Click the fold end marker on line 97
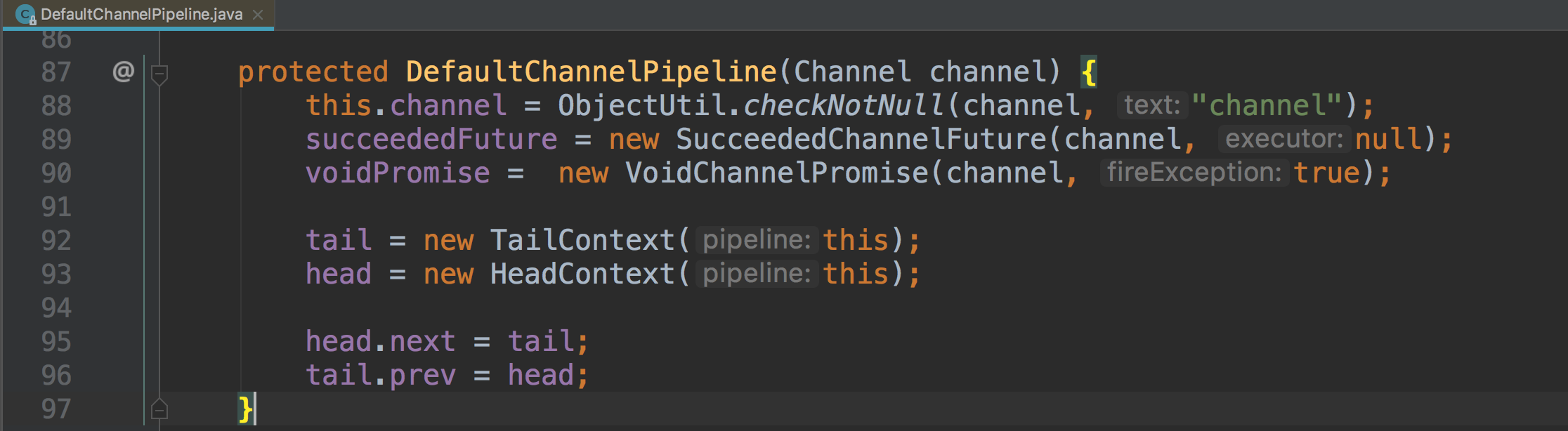This screenshot has width=1568, height=431. point(159,409)
